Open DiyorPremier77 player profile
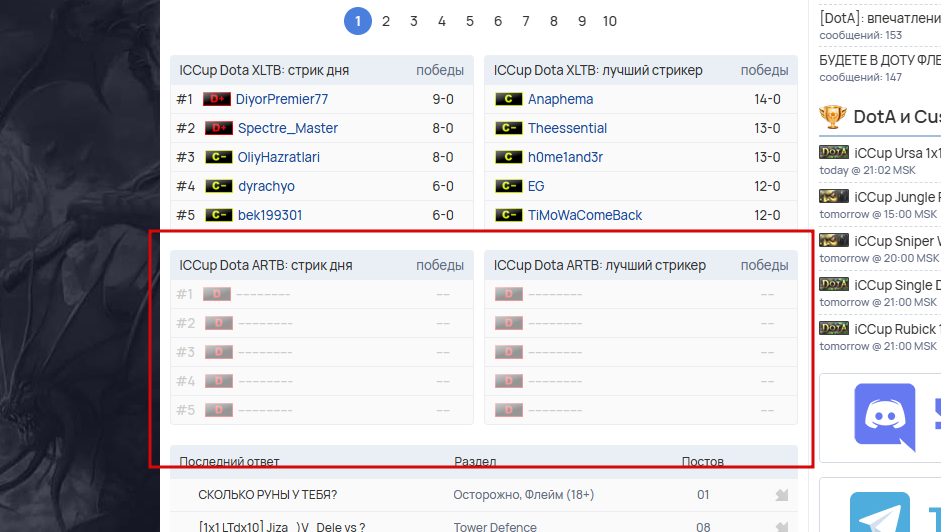This screenshot has height=532, width=941. (281, 99)
